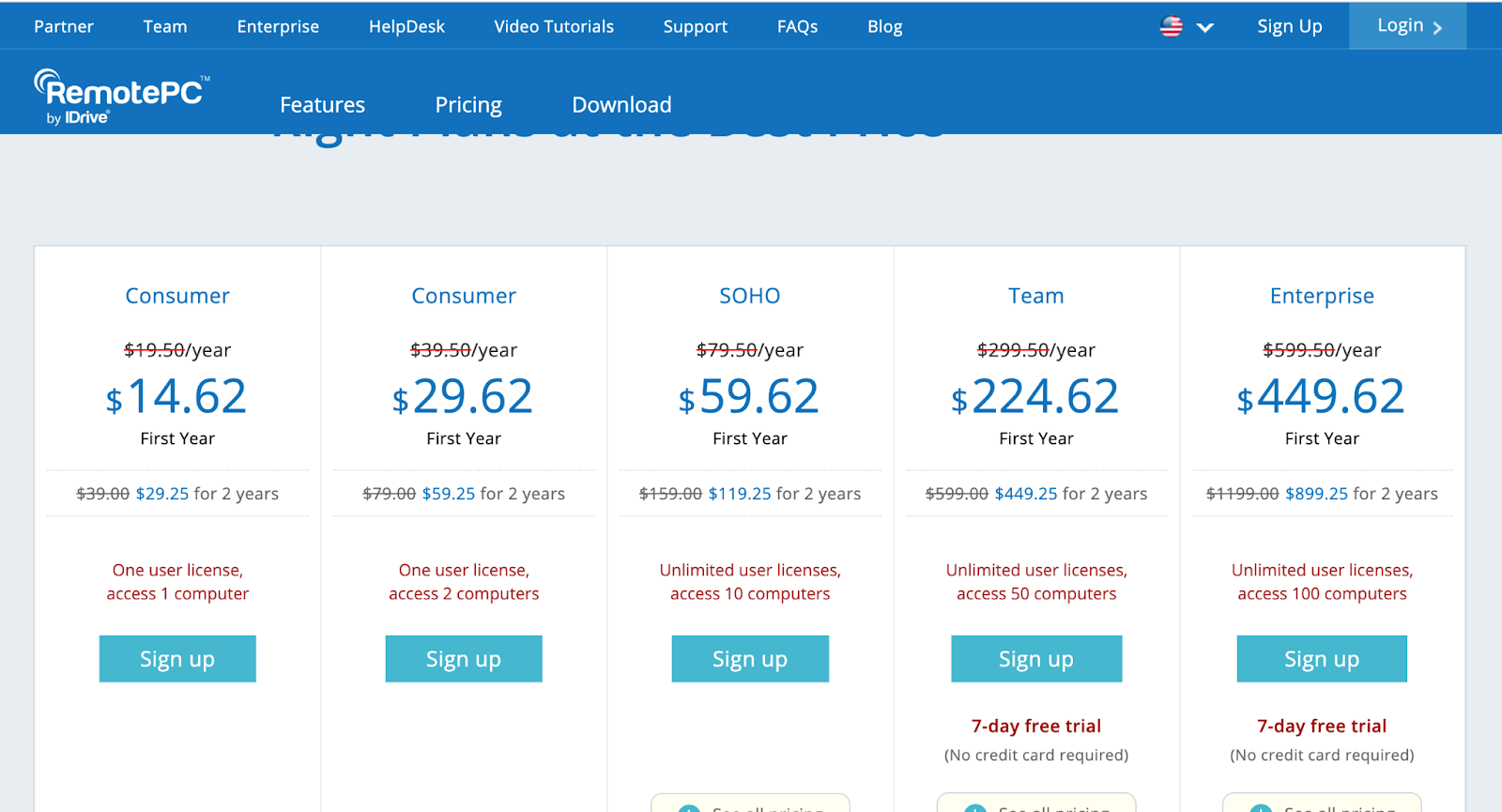Select the $29.62 price

463,396
